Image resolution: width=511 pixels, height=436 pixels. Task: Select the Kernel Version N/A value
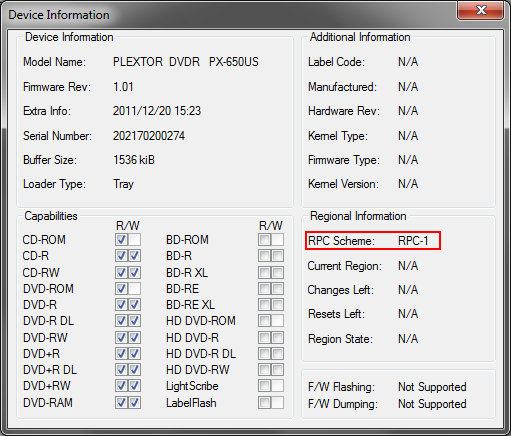(x=408, y=184)
